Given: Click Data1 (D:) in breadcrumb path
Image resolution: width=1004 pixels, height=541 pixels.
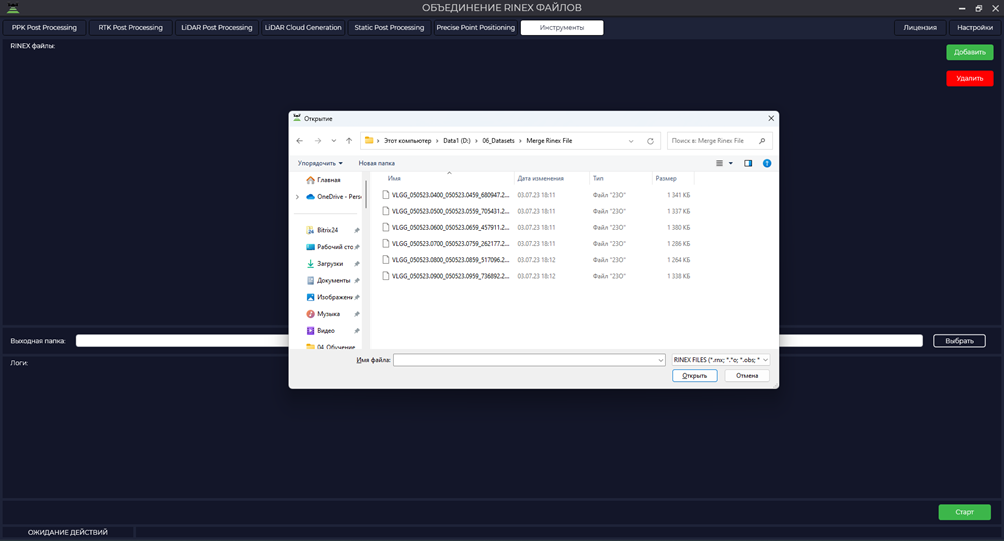Looking at the screenshot, I should coord(457,141).
